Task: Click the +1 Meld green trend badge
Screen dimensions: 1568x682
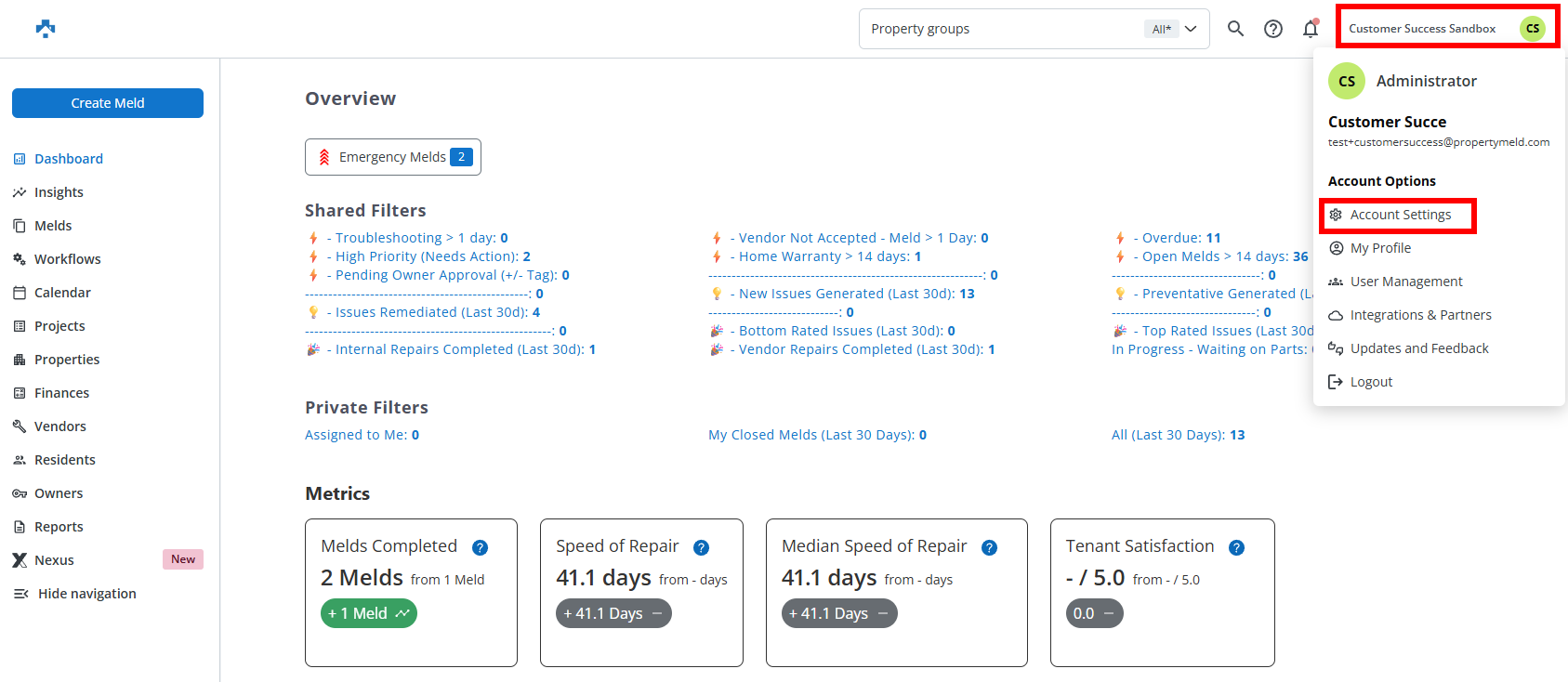Action: click(x=368, y=613)
